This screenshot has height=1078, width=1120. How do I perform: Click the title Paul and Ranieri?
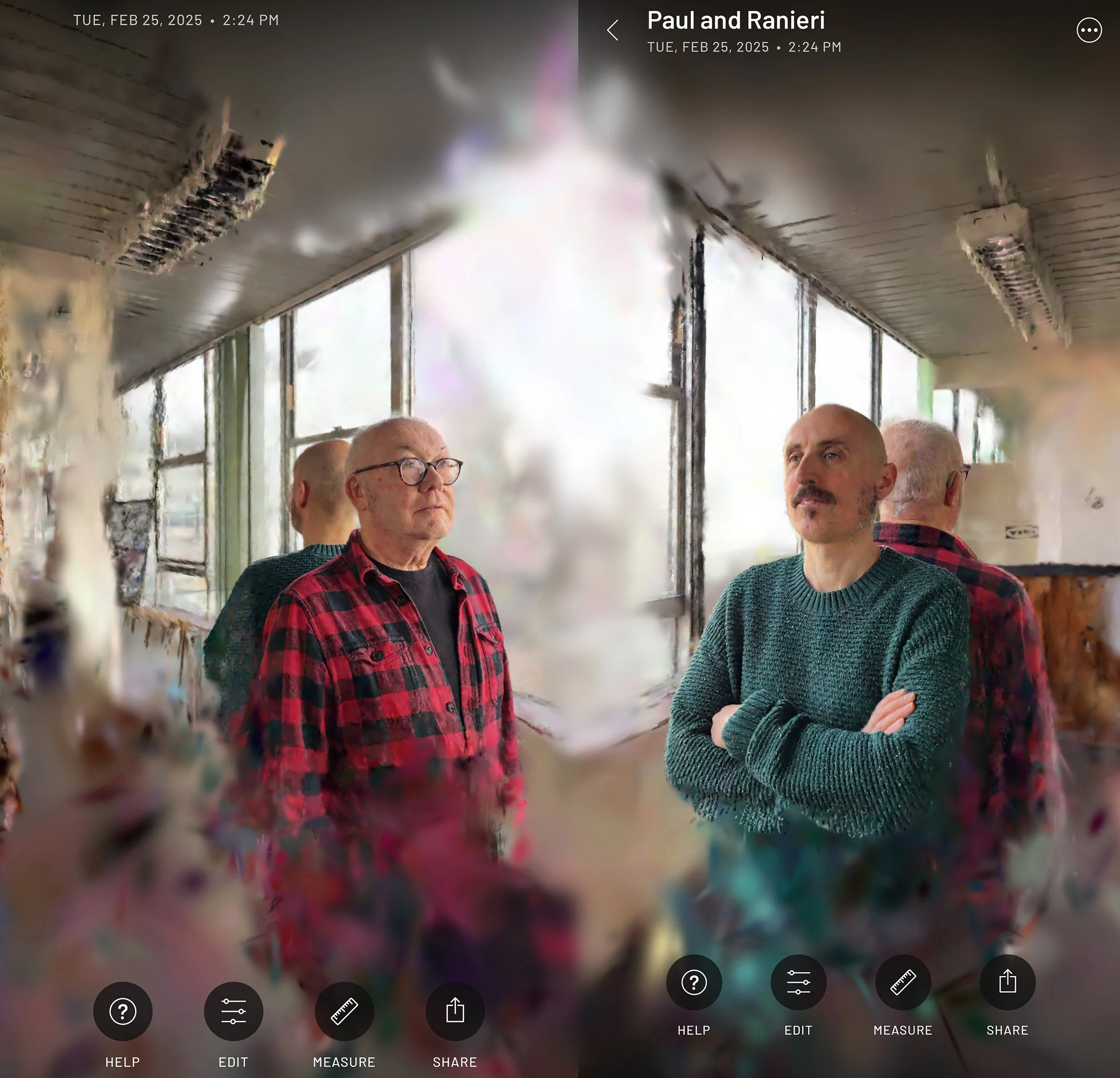coord(736,21)
